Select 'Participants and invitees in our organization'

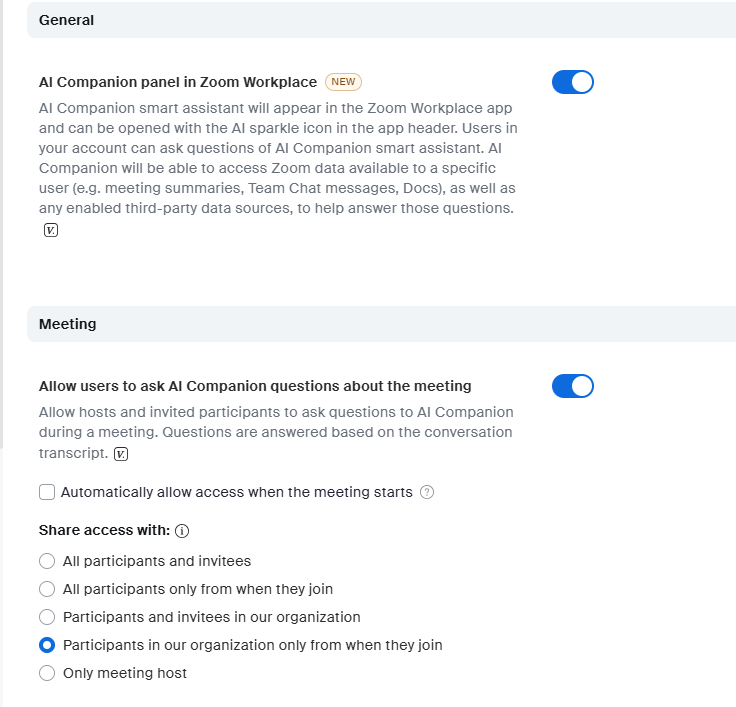click(47, 617)
